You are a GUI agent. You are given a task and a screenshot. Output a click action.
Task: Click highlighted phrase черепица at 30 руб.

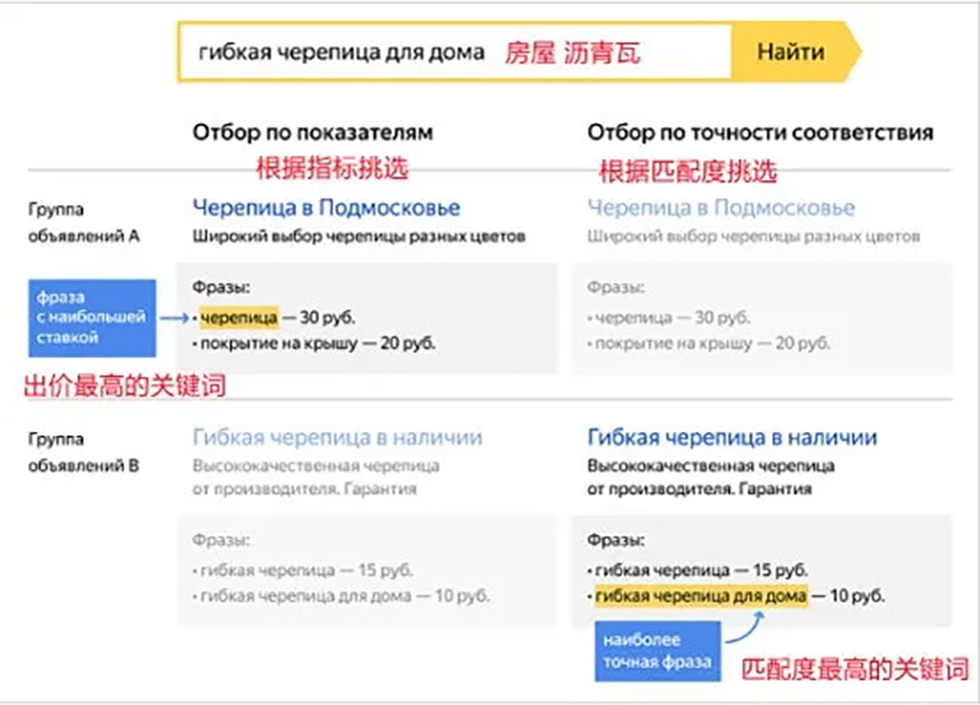(x=239, y=318)
